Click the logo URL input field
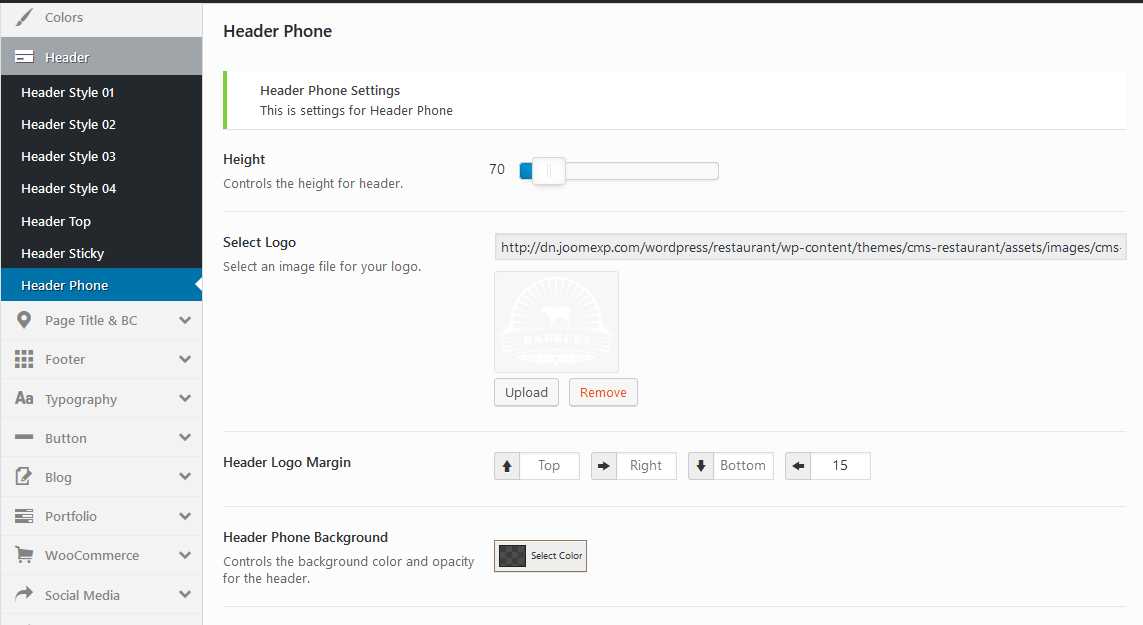This screenshot has width=1143, height=625. pos(810,247)
